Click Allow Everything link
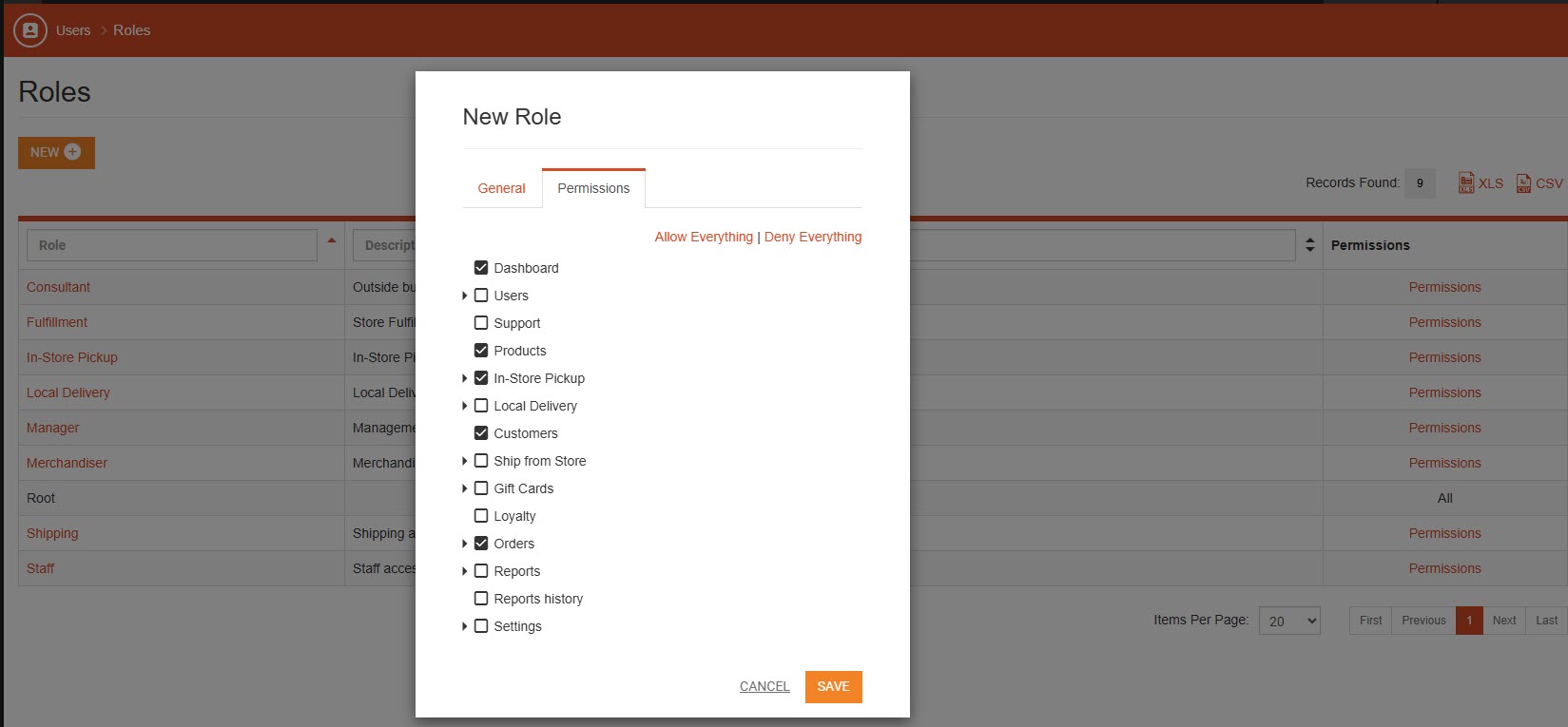1568x727 pixels. click(704, 237)
